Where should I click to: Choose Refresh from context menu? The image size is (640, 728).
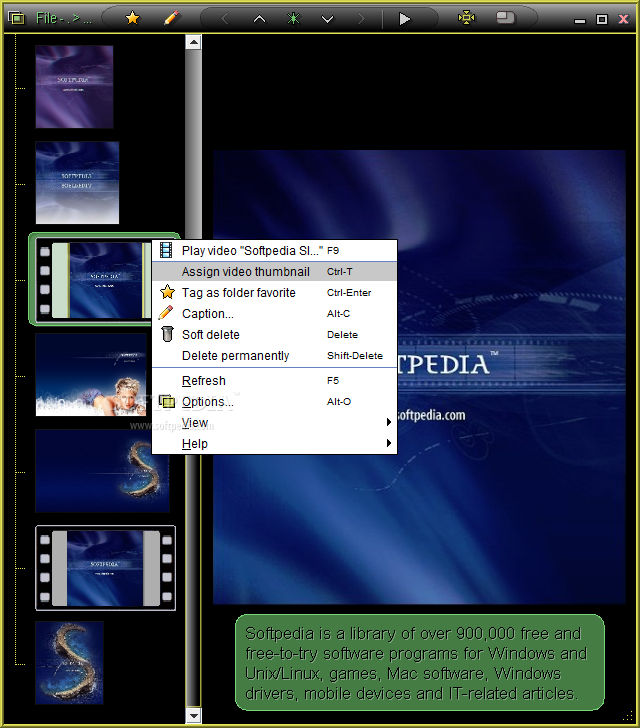[274, 380]
